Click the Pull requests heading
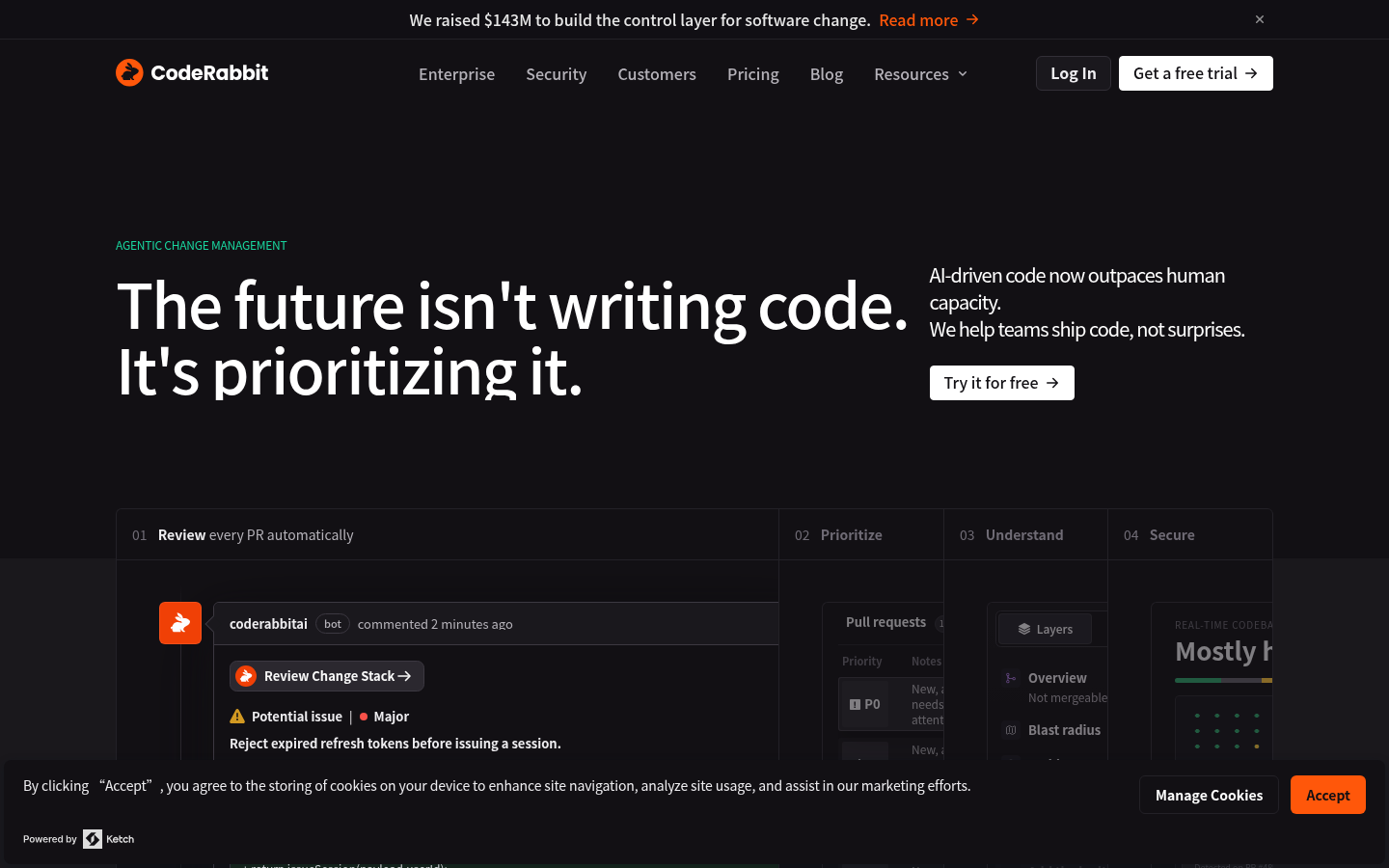 885,622
